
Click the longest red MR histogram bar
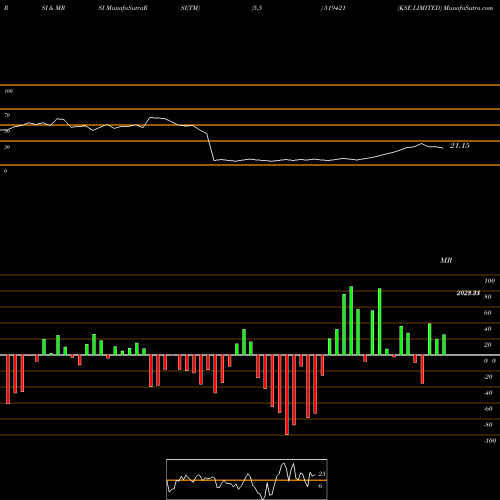pos(287,395)
